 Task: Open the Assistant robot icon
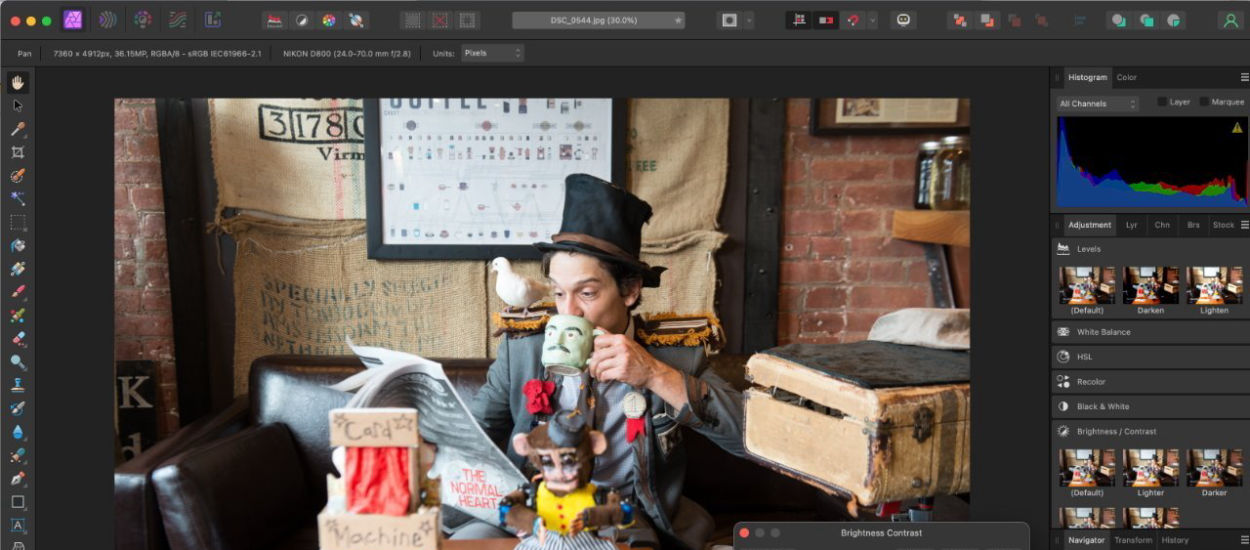904,20
